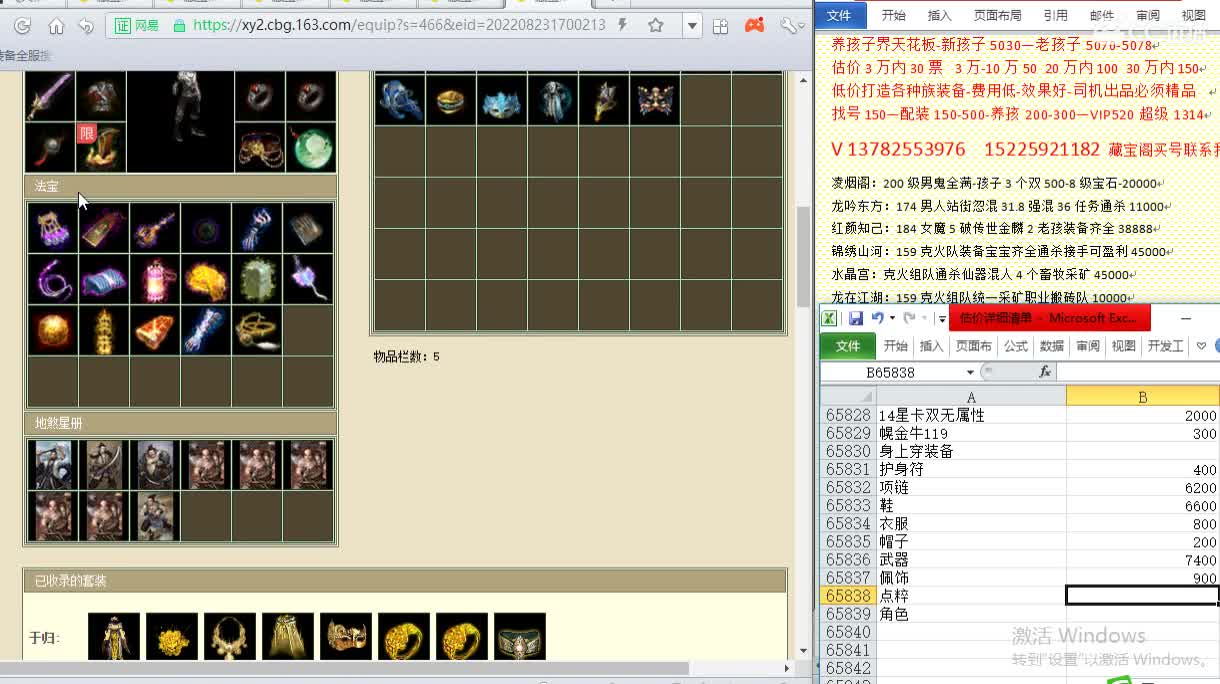
Task: Select the dark vortex artifact in 法宝
Action: click(x=206, y=228)
